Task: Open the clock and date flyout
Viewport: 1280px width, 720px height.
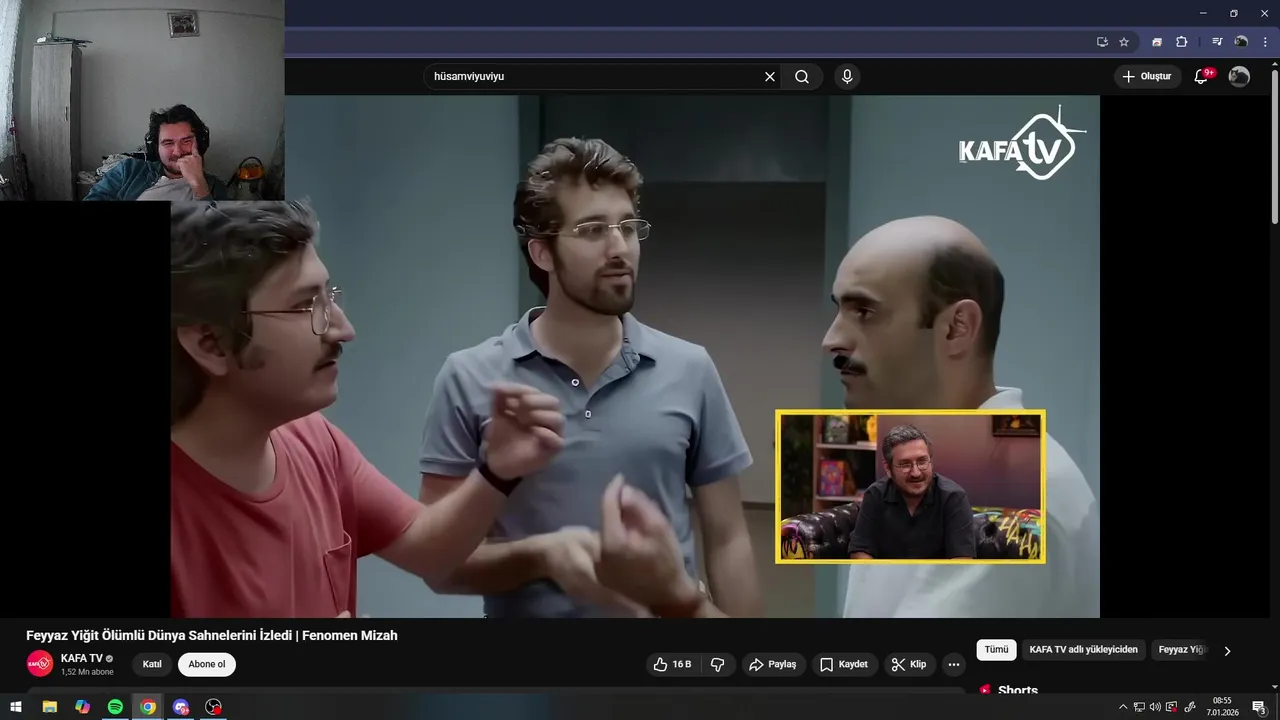Action: [1222, 707]
